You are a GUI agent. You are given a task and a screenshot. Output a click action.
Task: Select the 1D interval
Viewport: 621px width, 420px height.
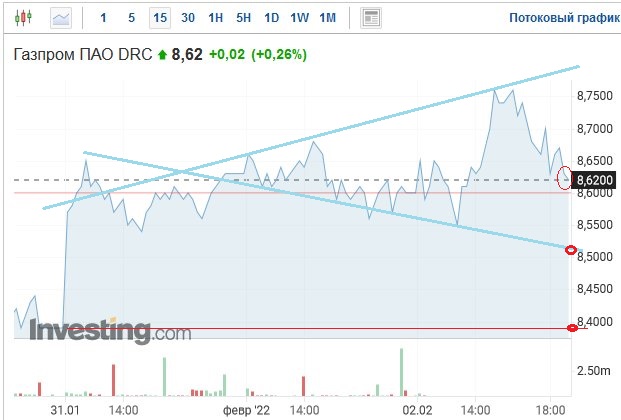272,18
